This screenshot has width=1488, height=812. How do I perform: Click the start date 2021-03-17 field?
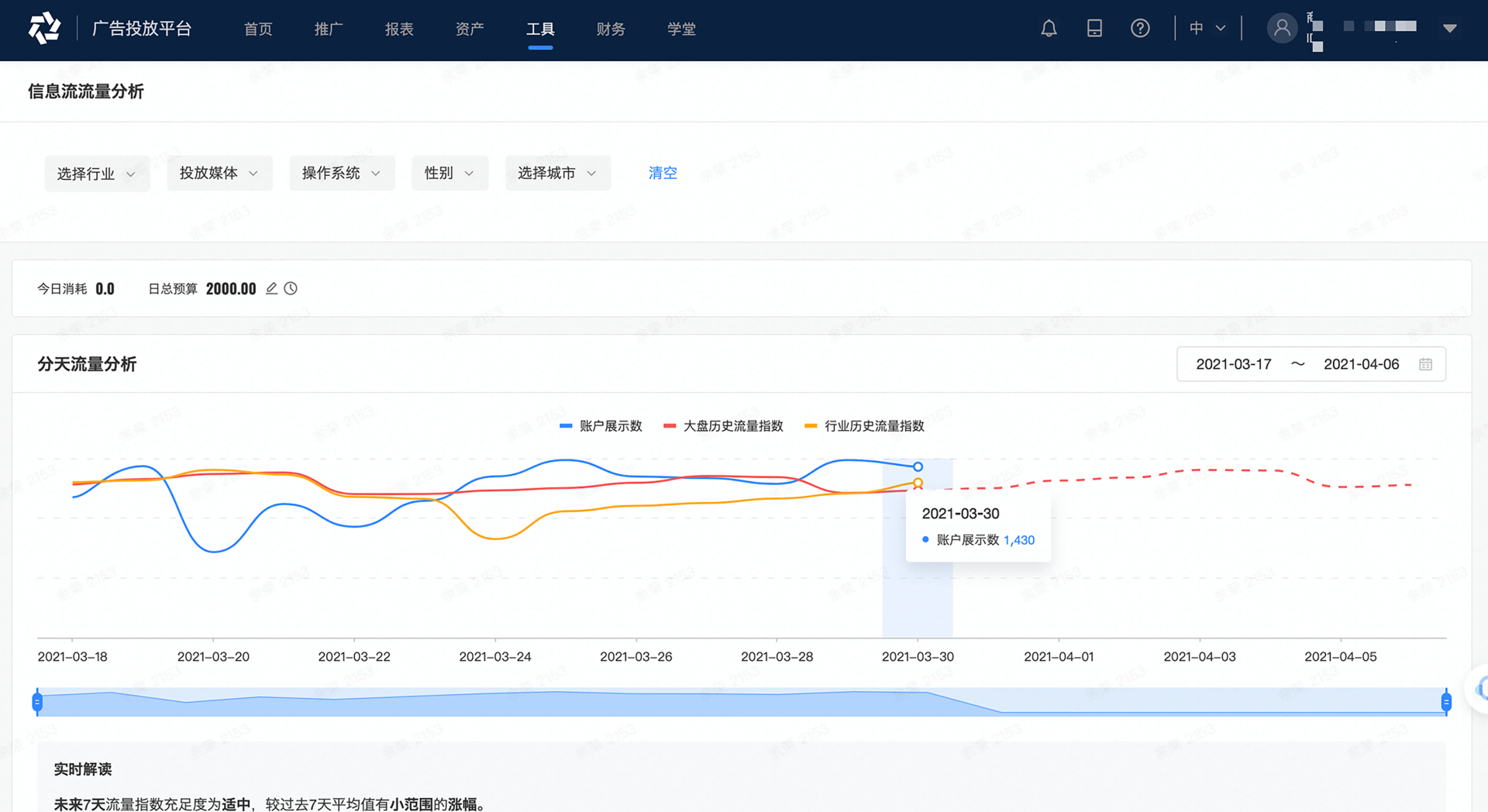coord(1234,363)
